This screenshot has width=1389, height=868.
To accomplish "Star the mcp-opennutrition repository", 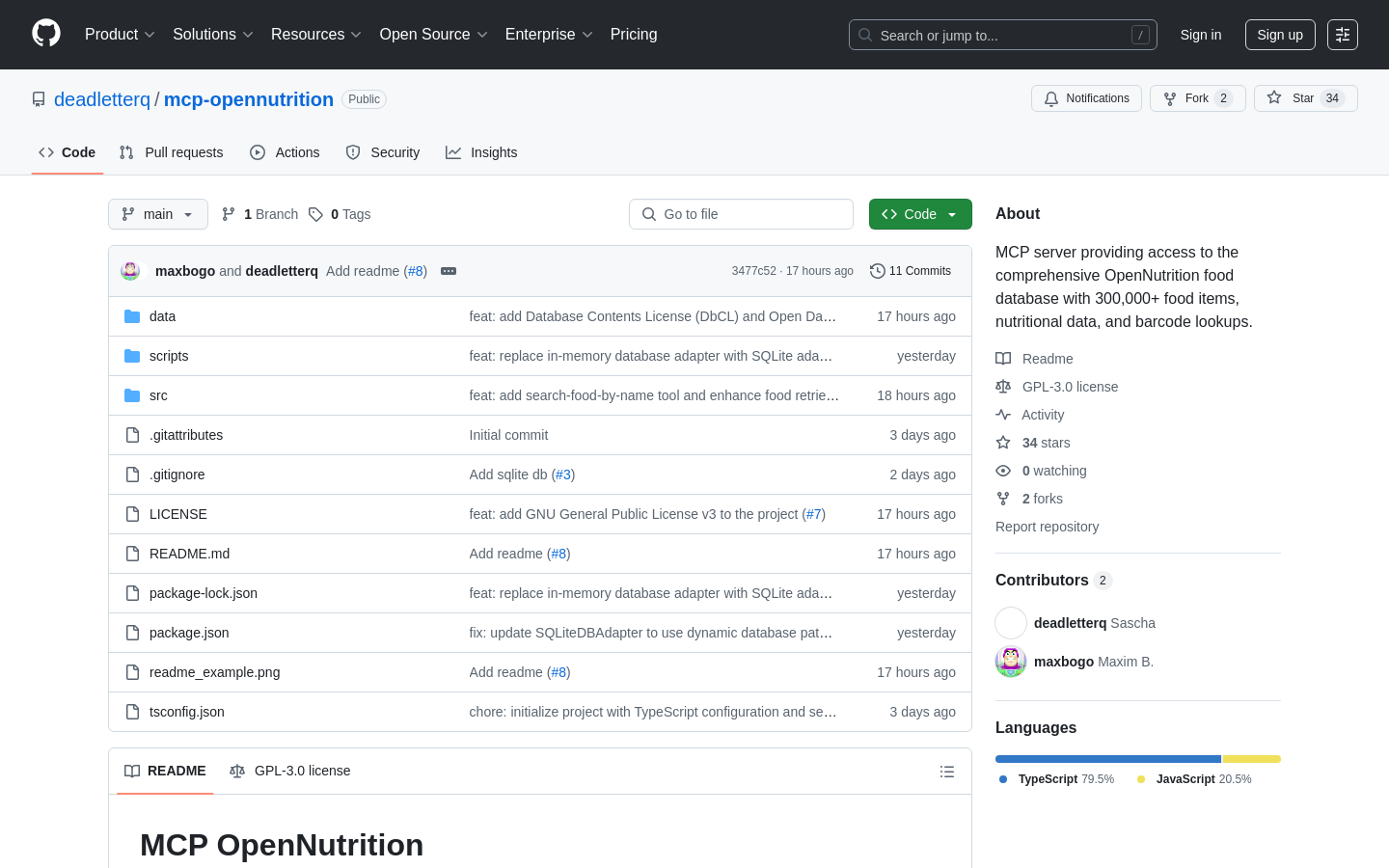I will coord(1305,98).
